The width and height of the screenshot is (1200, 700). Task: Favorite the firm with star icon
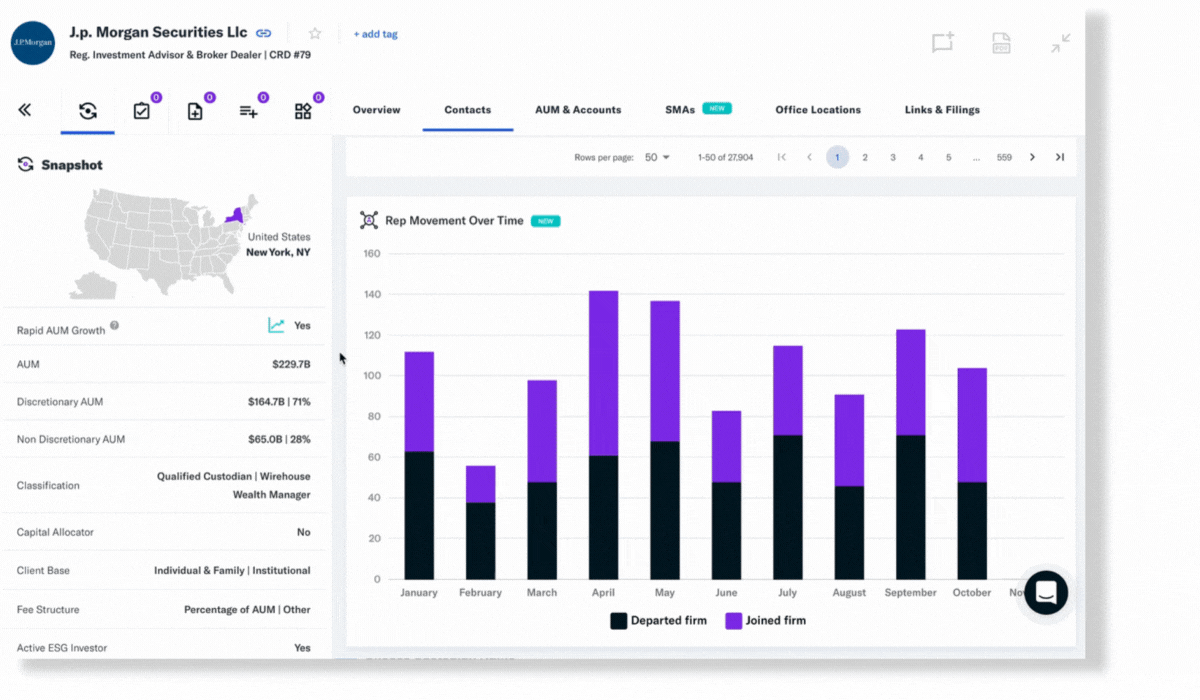pos(315,34)
